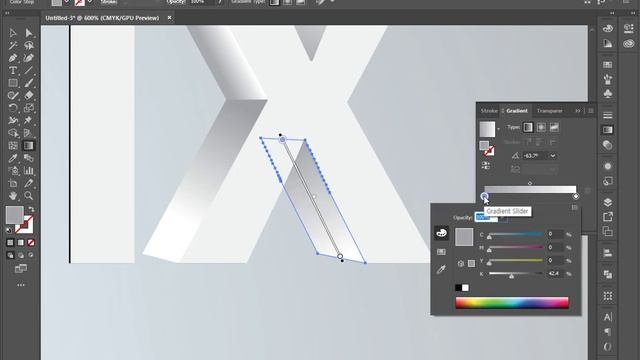Select the Hand tool
Screen dimensions: 640x360
point(13,196)
